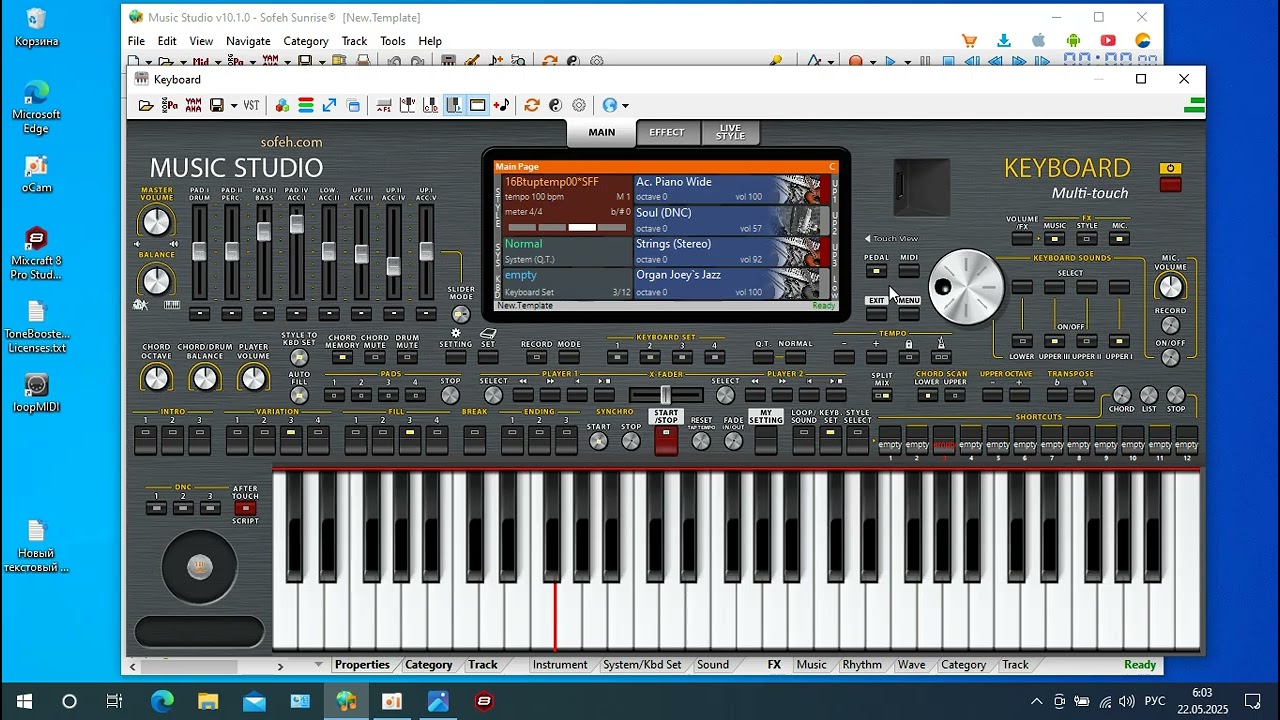This screenshot has height=720, width=1280.
Task: Click the red-green-blue stripes icon
Action: click(306, 105)
